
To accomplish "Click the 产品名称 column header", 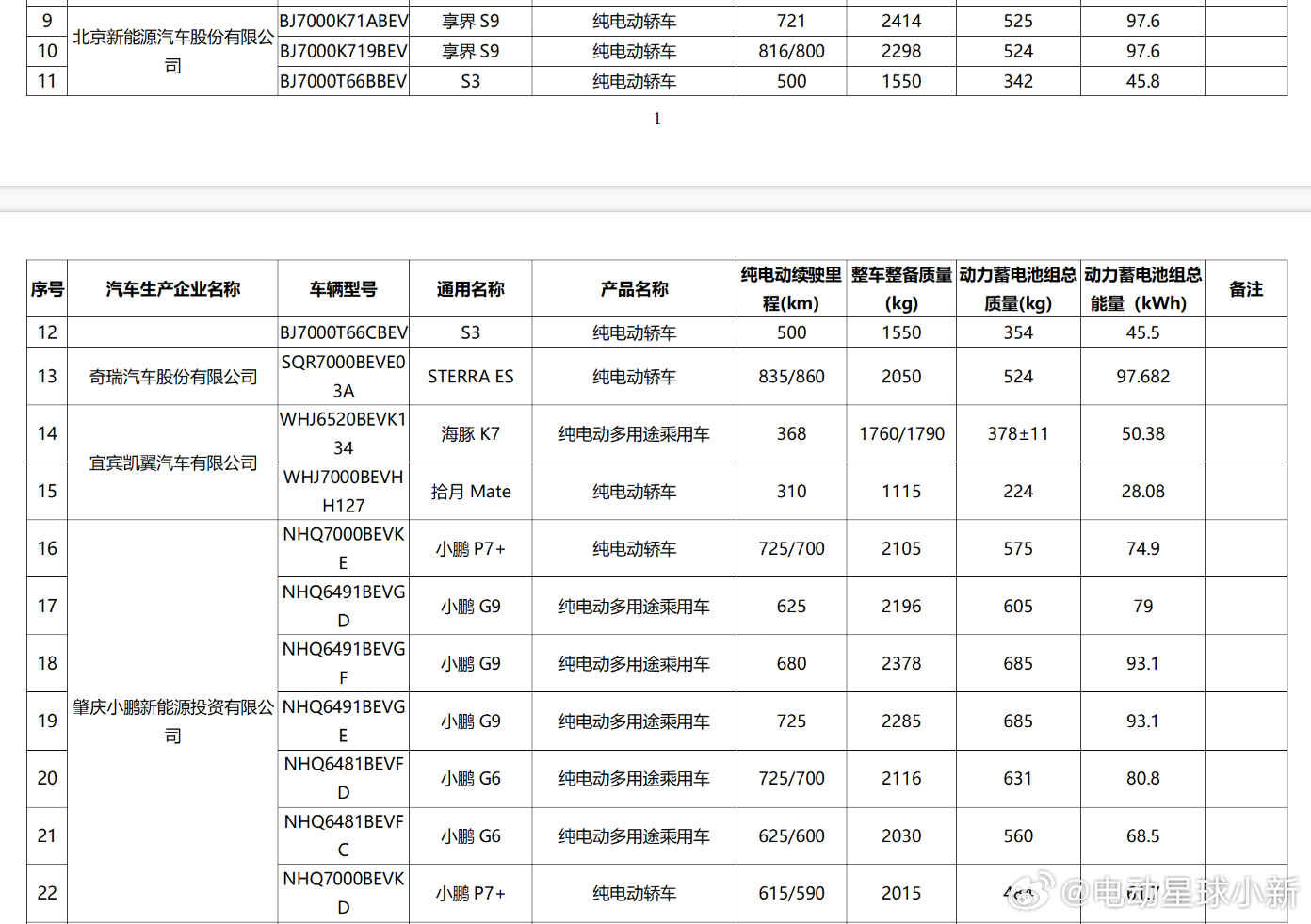I will (634, 289).
